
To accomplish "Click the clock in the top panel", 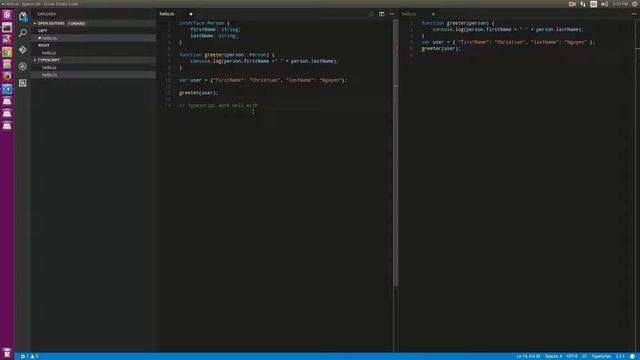I will click(x=620, y=4).
